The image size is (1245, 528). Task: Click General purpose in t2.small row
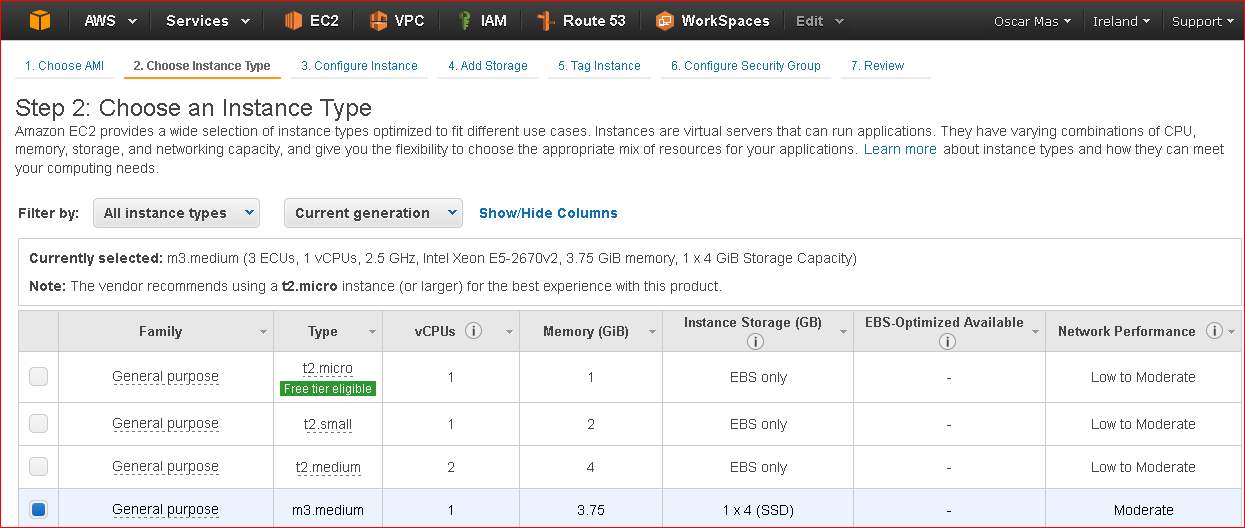pos(165,424)
